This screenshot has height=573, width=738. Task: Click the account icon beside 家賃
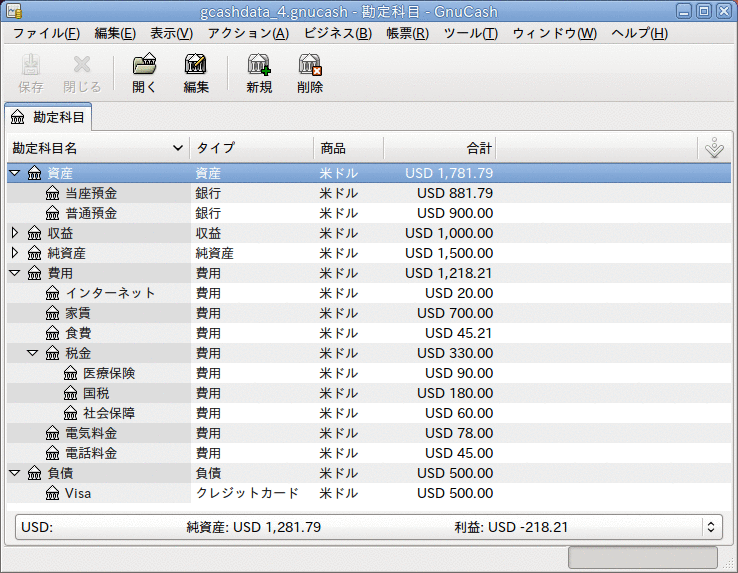(52, 313)
